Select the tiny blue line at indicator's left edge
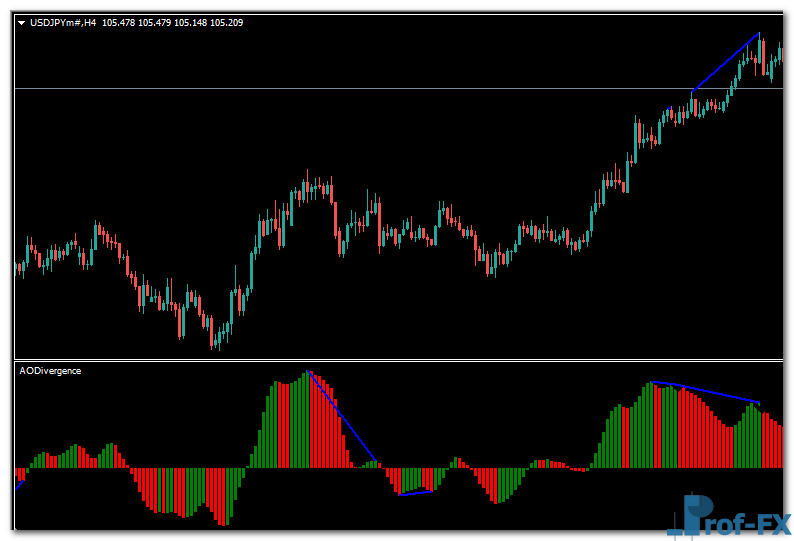This screenshot has width=794, height=541. [20, 484]
